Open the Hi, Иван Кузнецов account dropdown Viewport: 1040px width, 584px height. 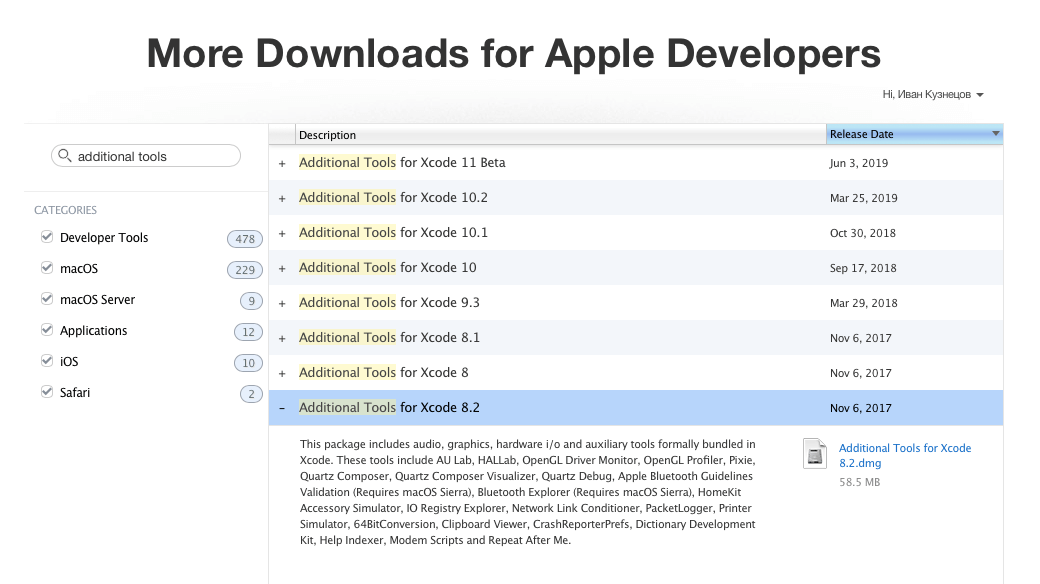[933, 94]
